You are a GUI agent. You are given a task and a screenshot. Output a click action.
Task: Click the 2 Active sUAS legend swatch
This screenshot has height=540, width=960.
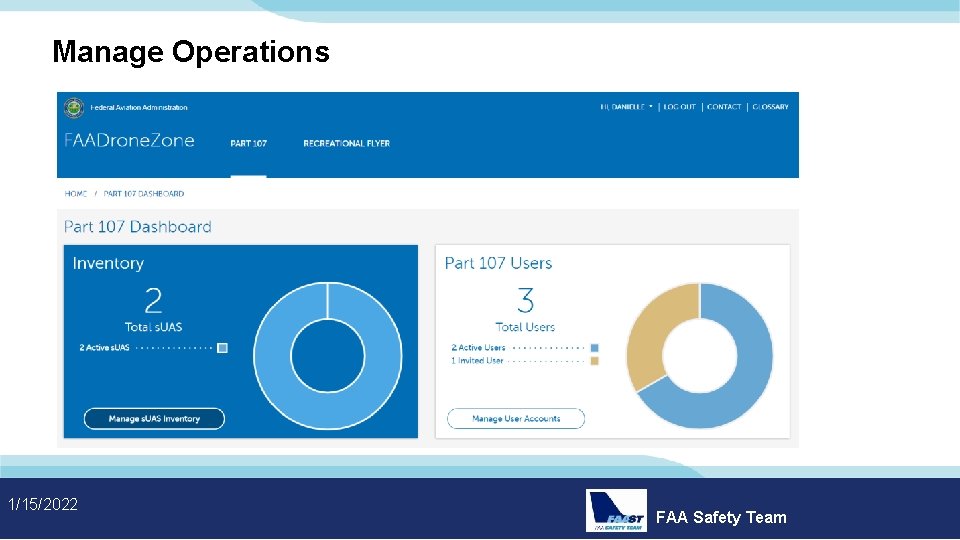(222, 348)
